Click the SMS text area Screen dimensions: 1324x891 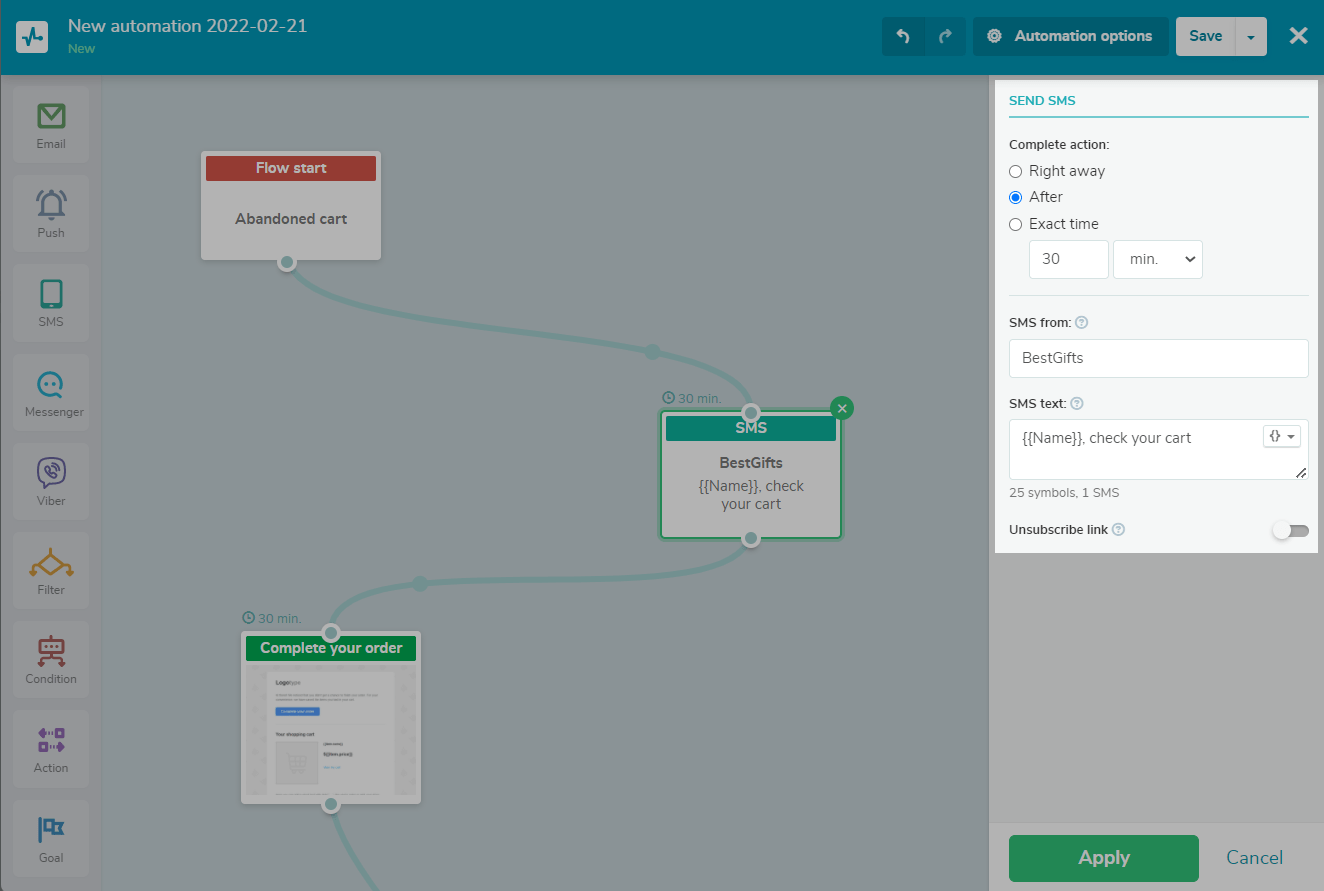[x=1159, y=449]
